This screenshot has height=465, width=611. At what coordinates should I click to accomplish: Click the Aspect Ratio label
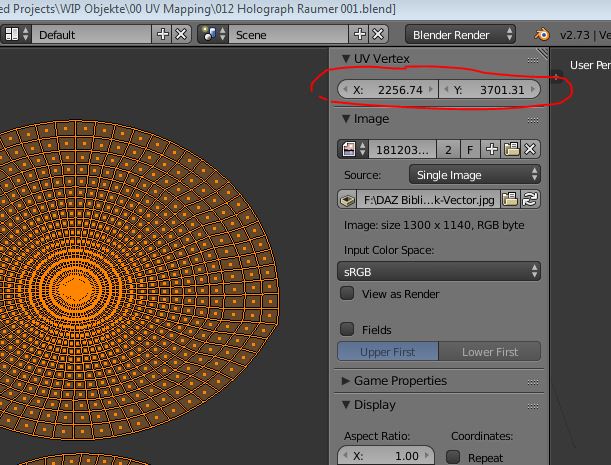coord(377,436)
